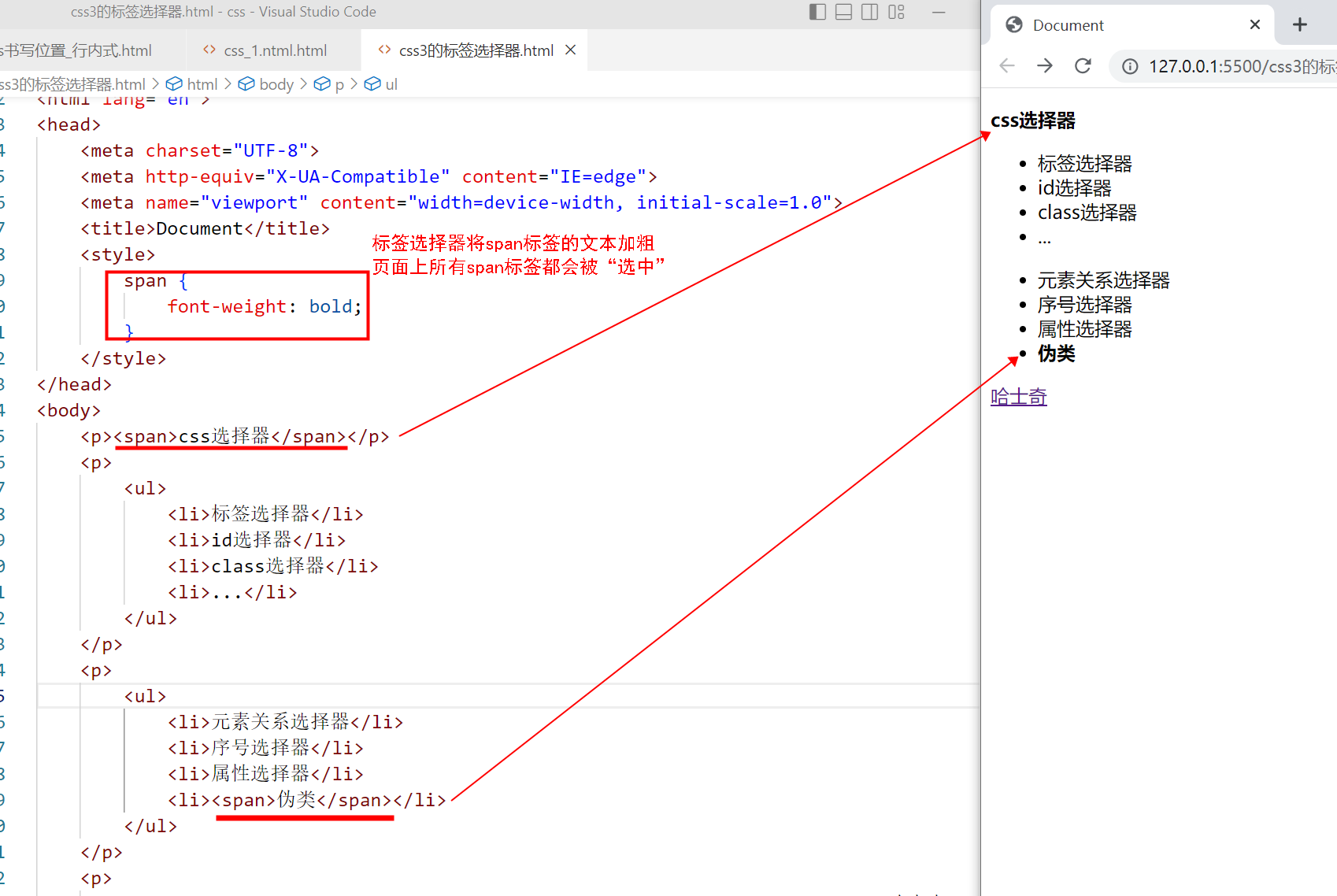Toggle the bottom panel visibility icon
This screenshot has height=896, width=1337.
tap(843, 12)
